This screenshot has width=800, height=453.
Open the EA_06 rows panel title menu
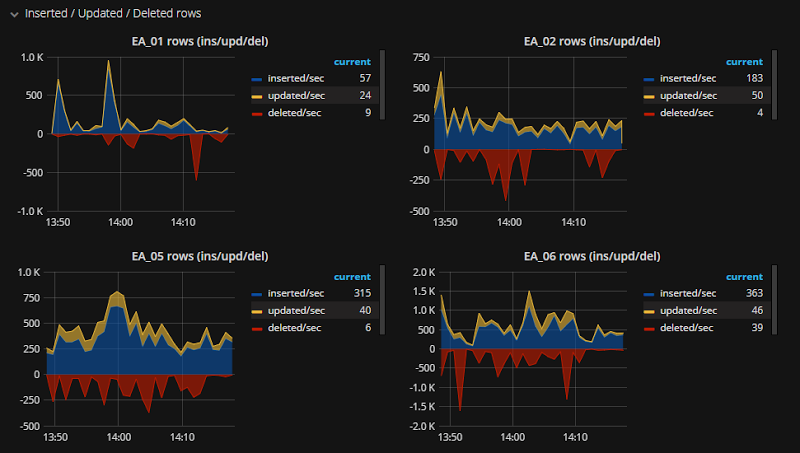[x=592, y=256]
